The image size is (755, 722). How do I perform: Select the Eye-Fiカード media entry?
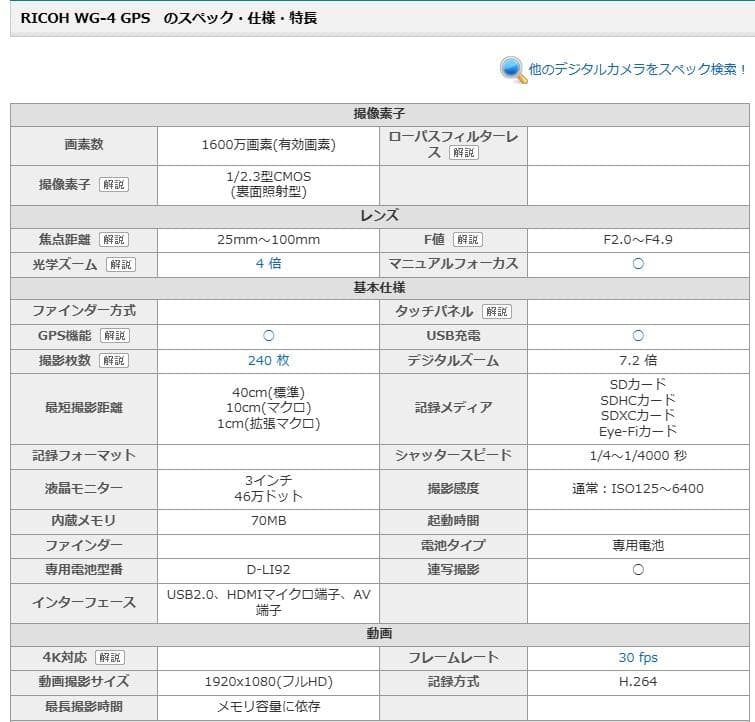coord(638,431)
